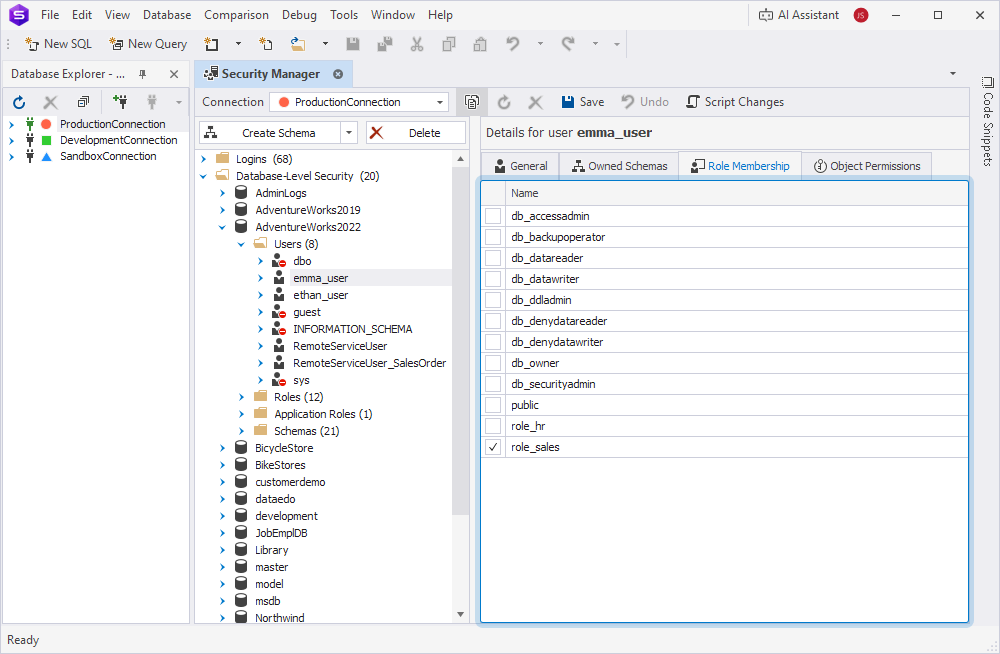Click the Cut icon on the toolbar

tap(416, 44)
